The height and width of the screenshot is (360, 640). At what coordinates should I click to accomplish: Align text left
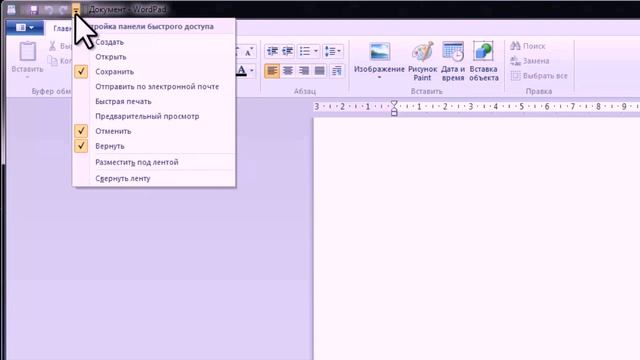click(x=272, y=71)
